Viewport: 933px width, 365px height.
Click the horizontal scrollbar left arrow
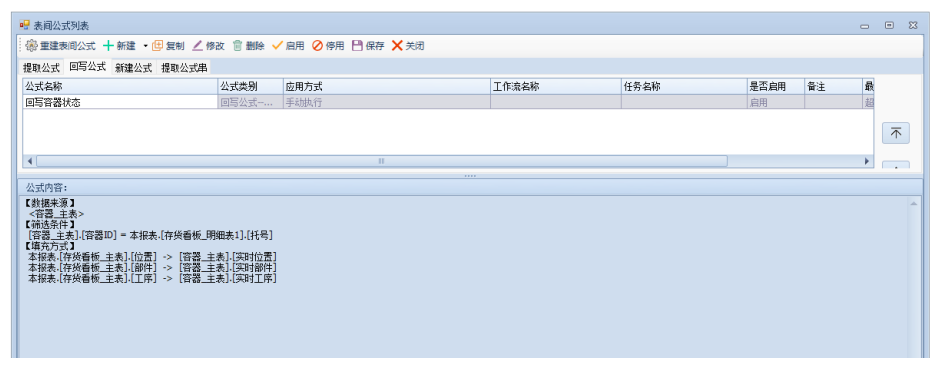click(x=29, y=161)
